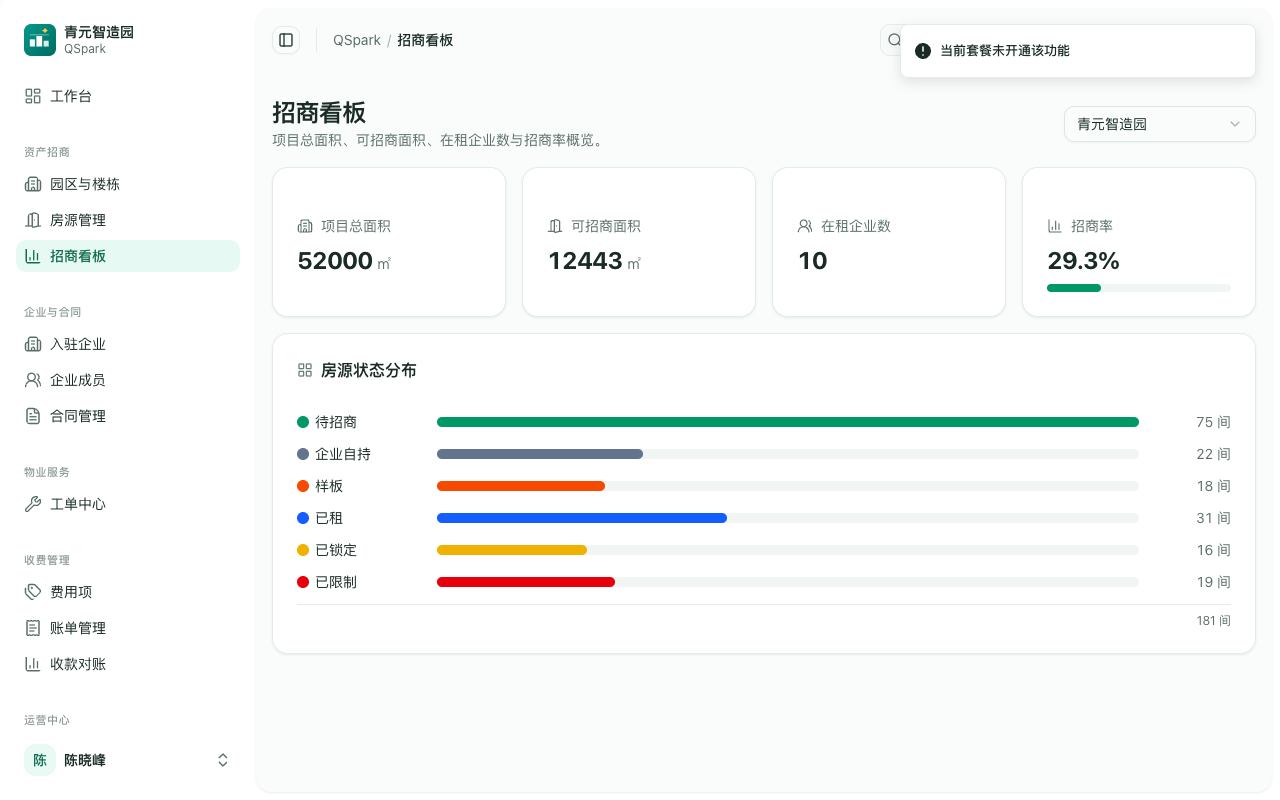Open 工单中心 text in sidebar
1280x800 pixels.
[78, 504]
